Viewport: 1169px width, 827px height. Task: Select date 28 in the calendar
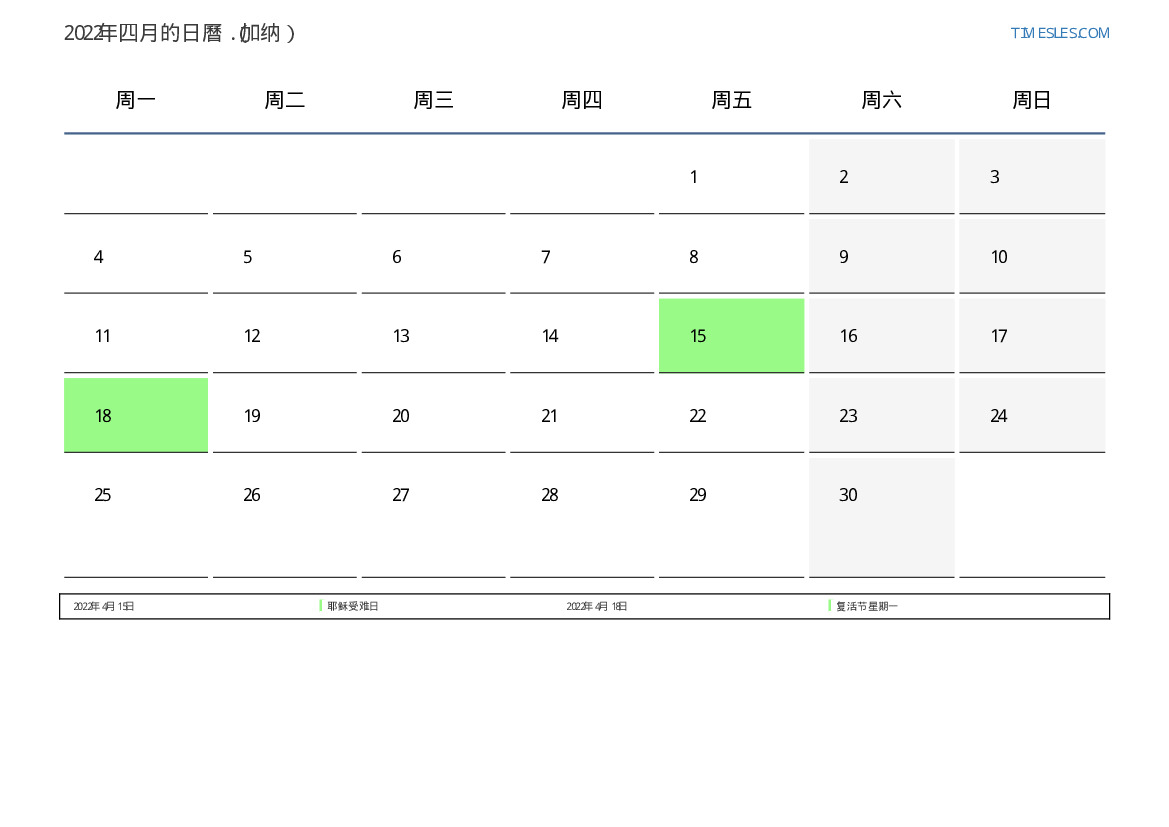tap(582, 518)
